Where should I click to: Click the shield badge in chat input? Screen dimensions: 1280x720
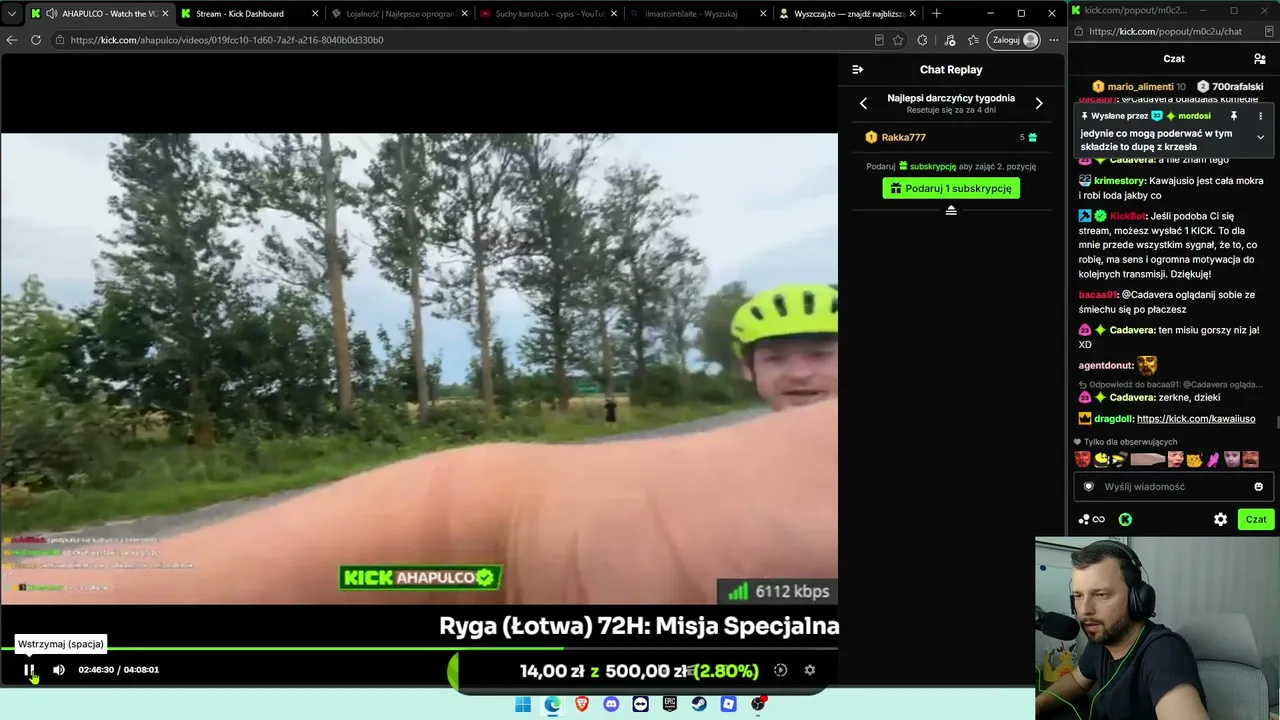tap(1089, 487)
